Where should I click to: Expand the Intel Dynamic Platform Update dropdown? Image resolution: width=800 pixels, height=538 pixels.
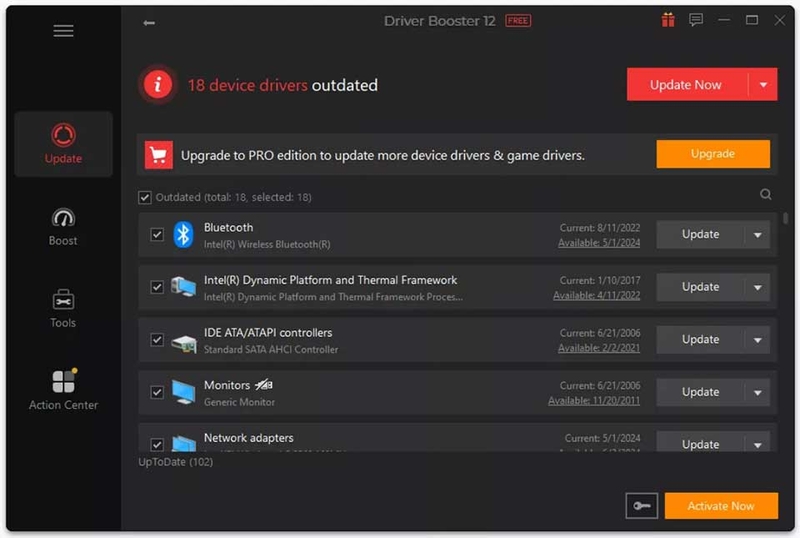(758, 287)
